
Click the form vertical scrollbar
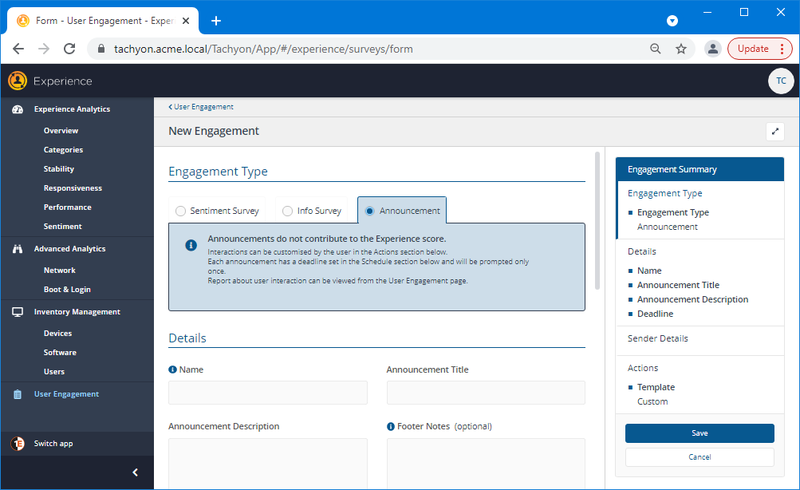(x=597, y=220)
